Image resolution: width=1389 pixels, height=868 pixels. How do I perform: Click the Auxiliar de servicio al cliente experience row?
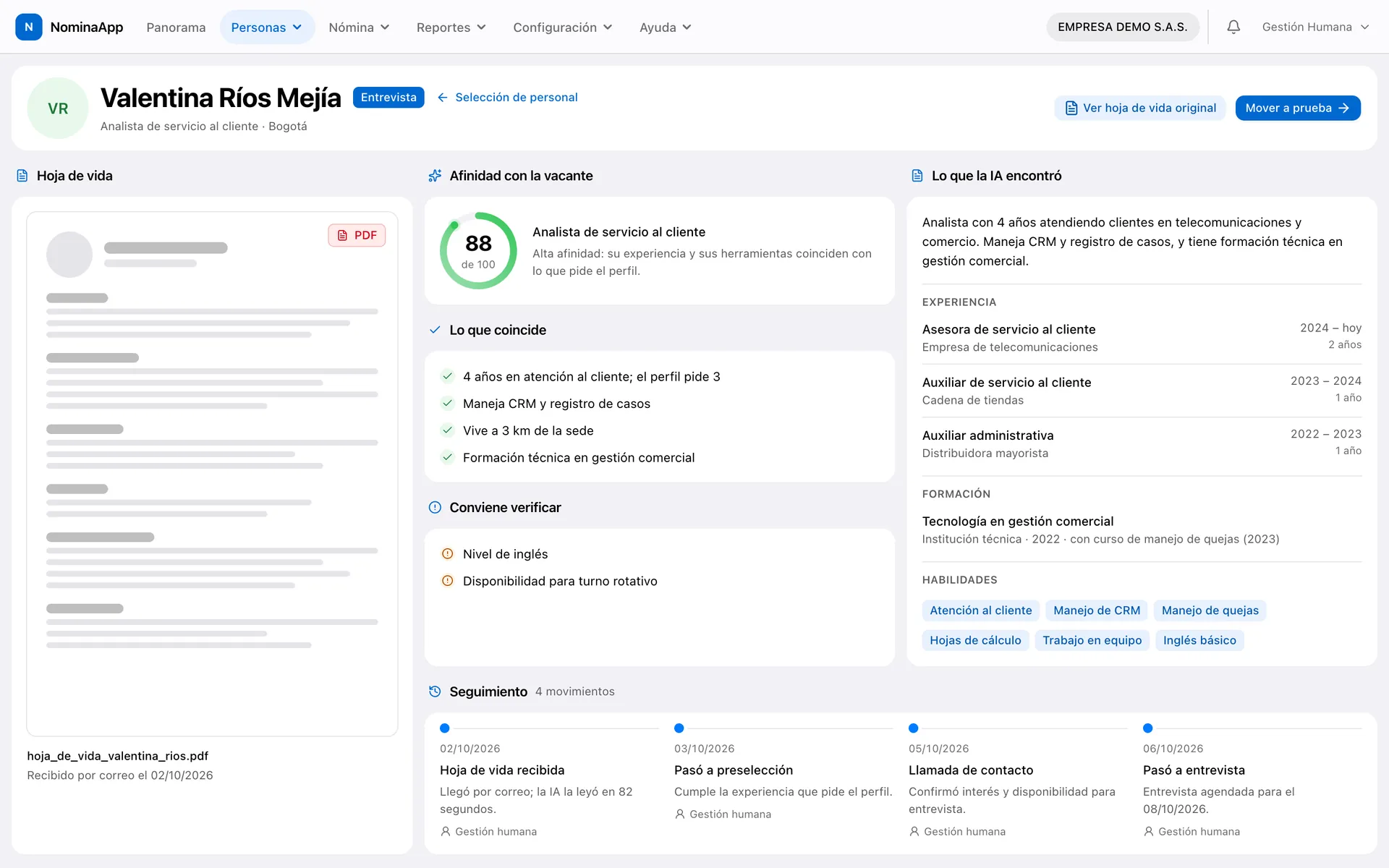[1142, 391]
